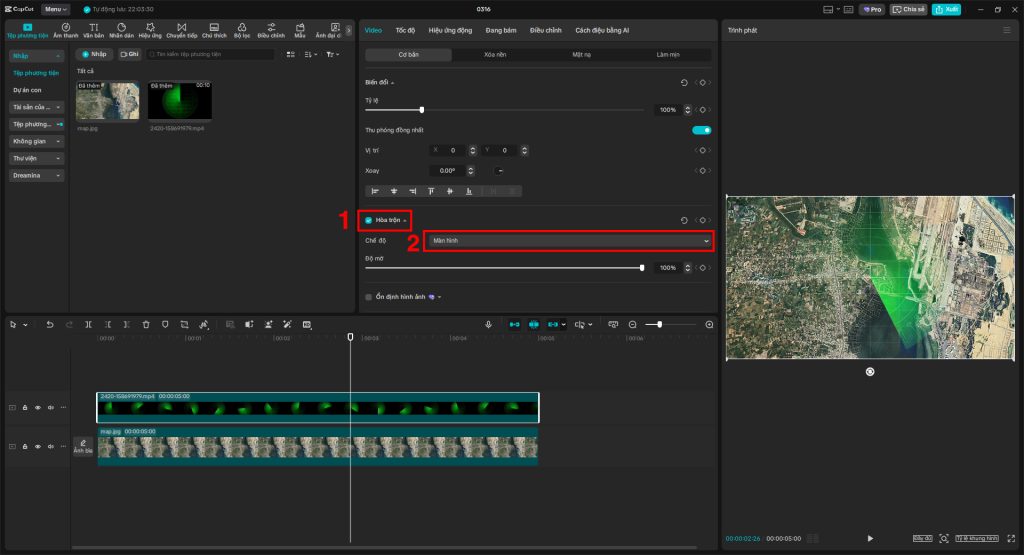Expand the Thư viện sidebar section
Screen dimensions: 1024x555
coord(37,158)
